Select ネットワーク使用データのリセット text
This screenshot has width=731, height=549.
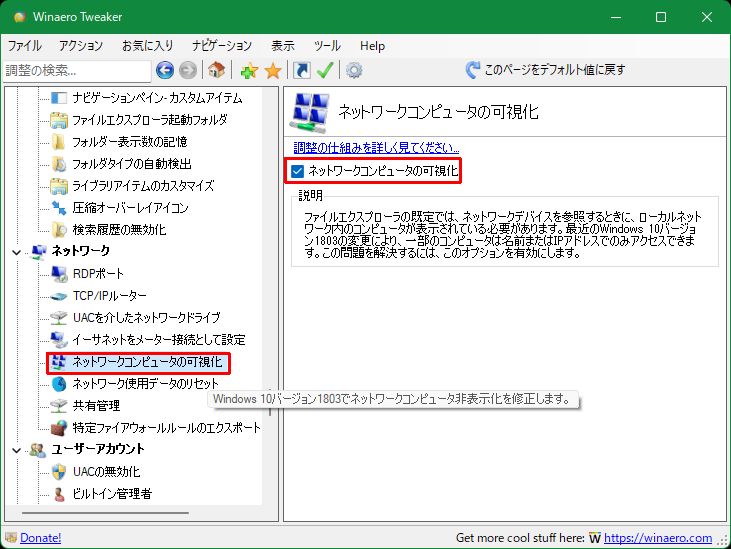click(145, 384)
